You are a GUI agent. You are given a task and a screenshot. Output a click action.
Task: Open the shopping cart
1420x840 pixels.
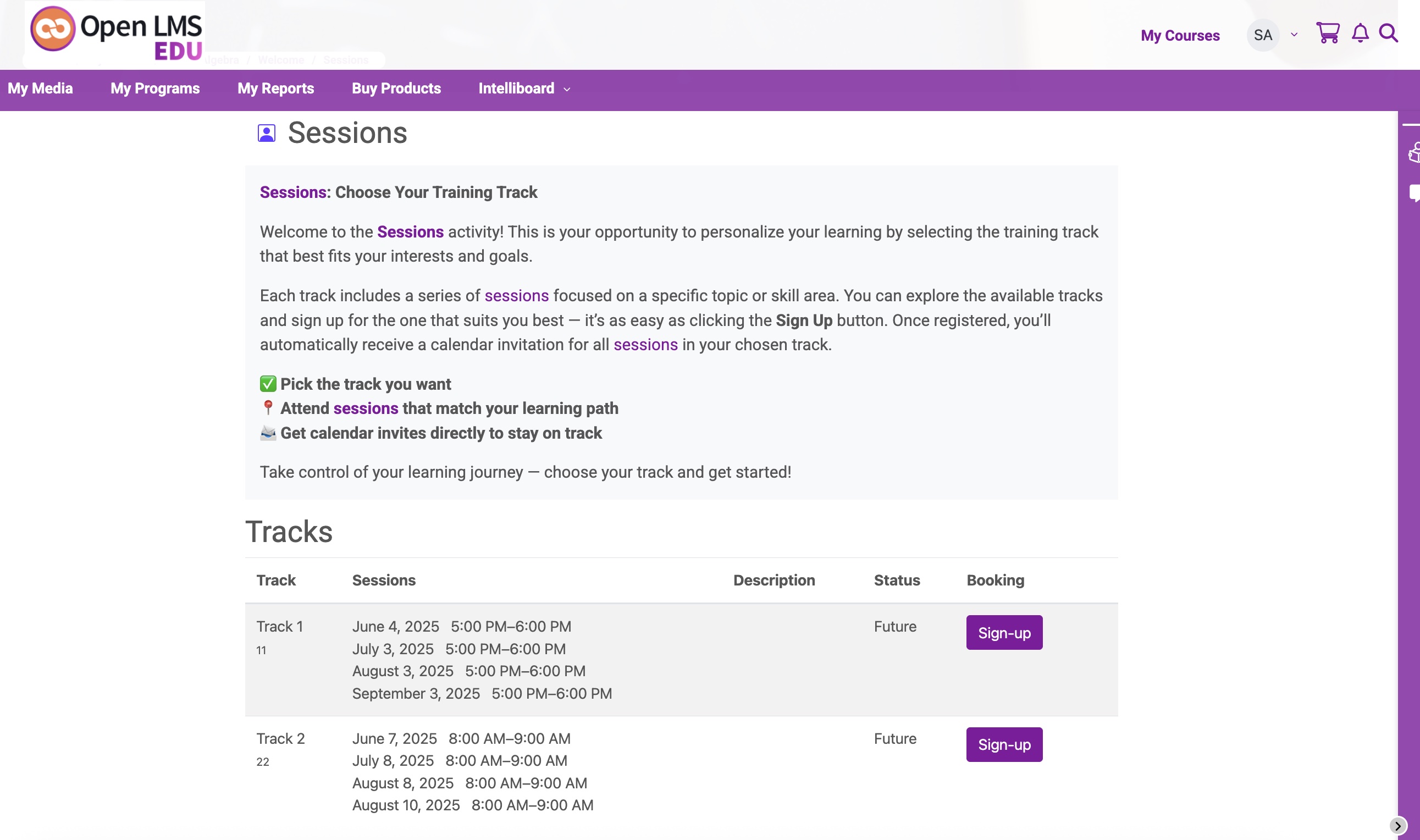[1327, 34]
